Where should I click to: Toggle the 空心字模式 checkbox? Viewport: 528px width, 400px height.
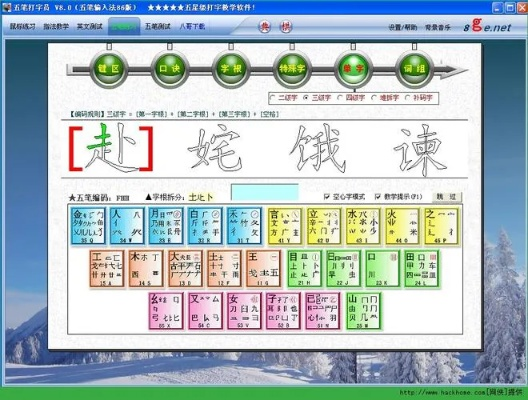pos(326,196)
